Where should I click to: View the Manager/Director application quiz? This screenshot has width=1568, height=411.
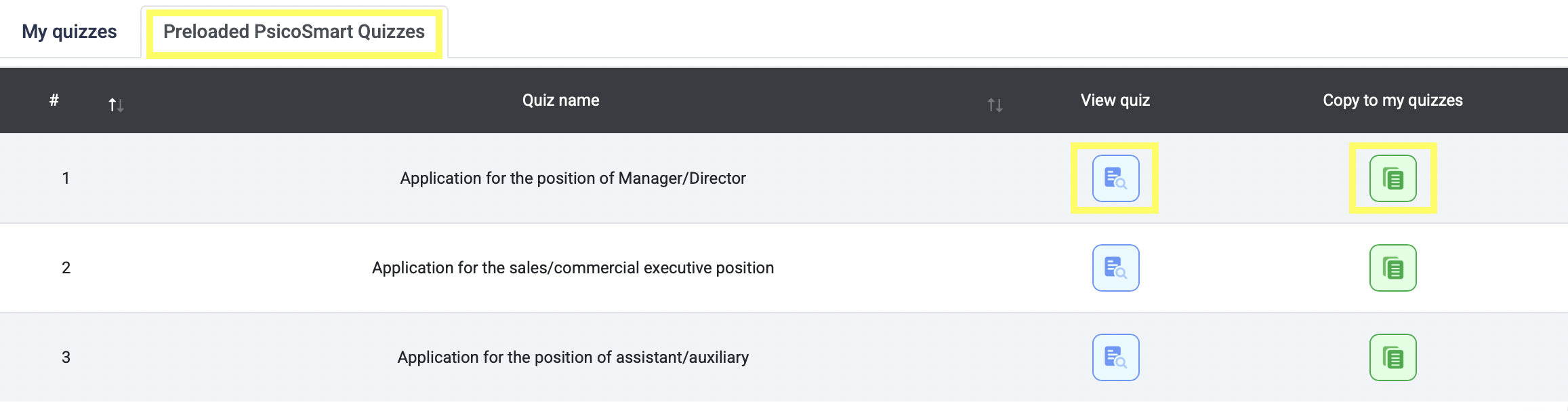[x=1115, y=178]
